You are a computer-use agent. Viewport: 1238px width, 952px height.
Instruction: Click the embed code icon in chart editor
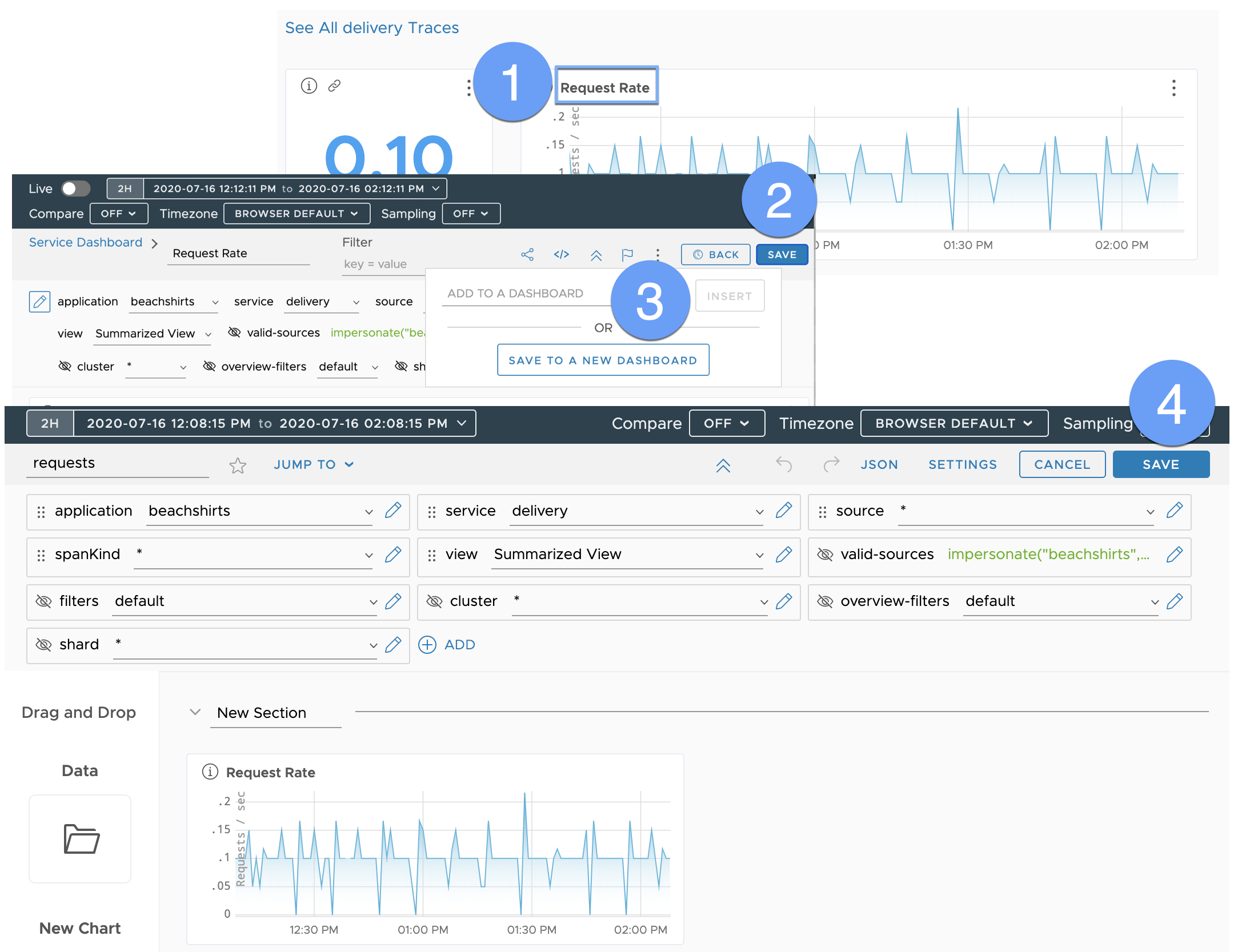click(x=562, y=255)
